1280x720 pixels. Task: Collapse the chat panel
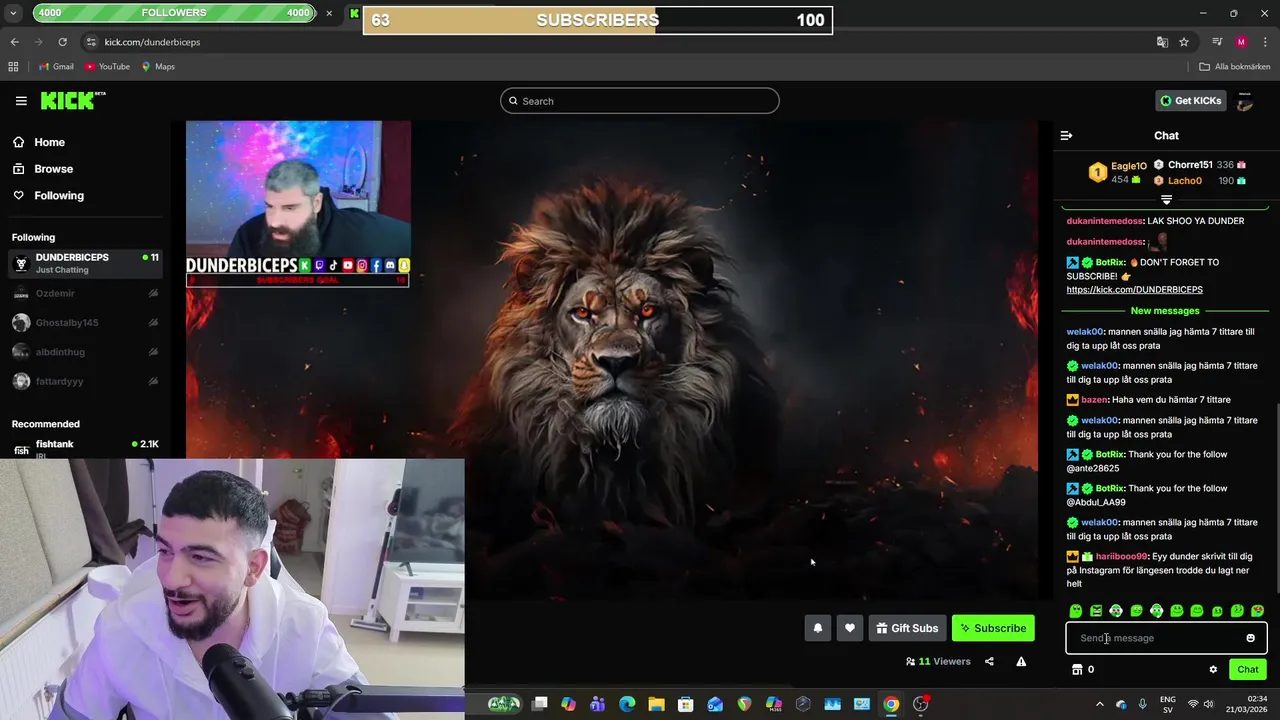pyautogui.click(x=1066, y=135)
